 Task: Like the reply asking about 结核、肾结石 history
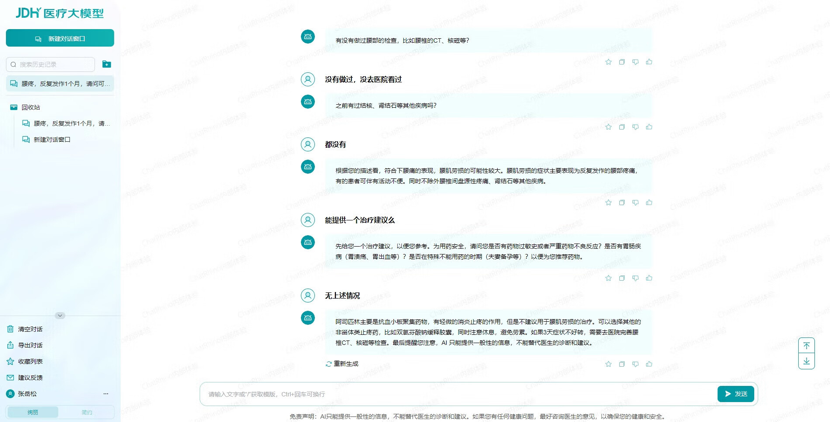click(x=649, y=127)
